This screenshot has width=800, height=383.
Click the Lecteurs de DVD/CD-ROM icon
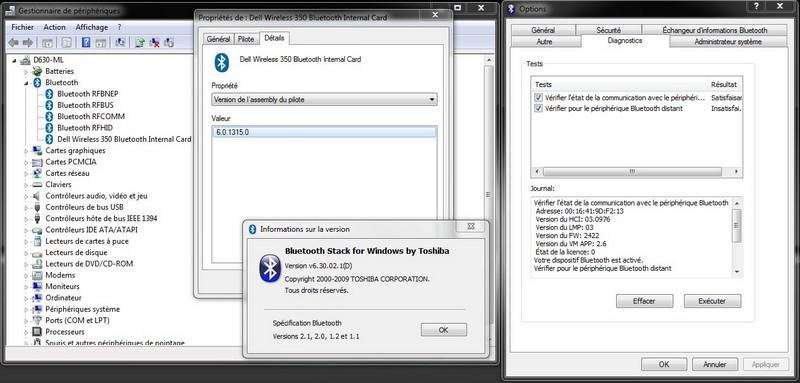(x=37, y=264)
